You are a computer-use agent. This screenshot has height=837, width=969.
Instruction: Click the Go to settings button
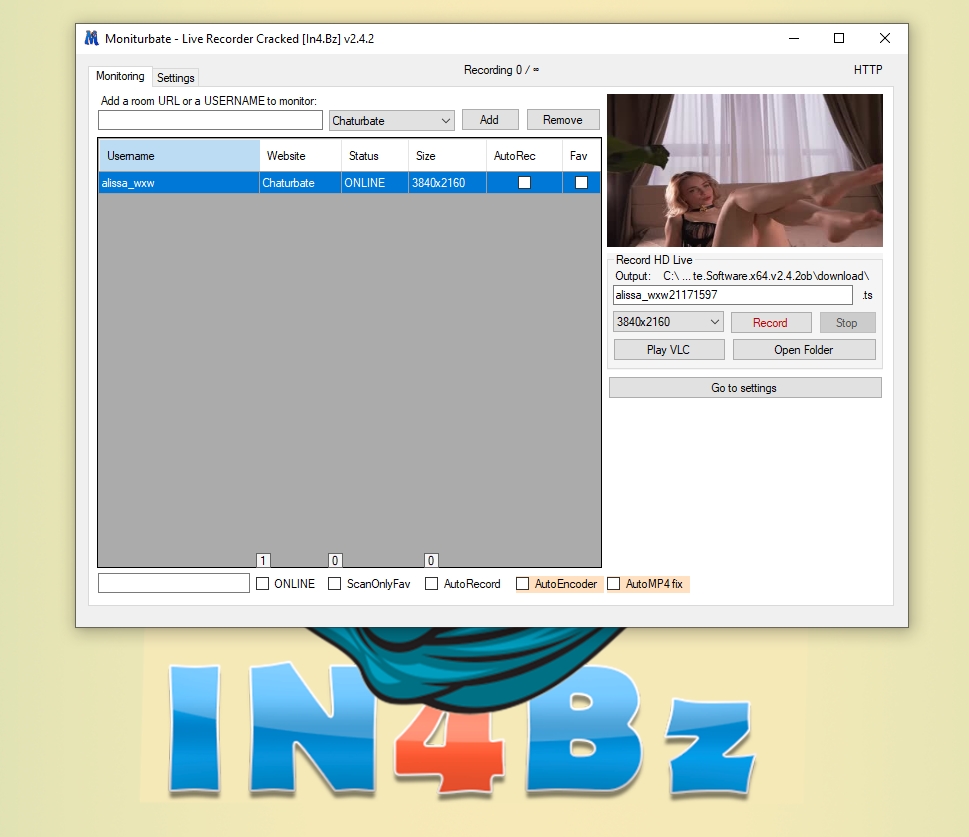[744, 388]
